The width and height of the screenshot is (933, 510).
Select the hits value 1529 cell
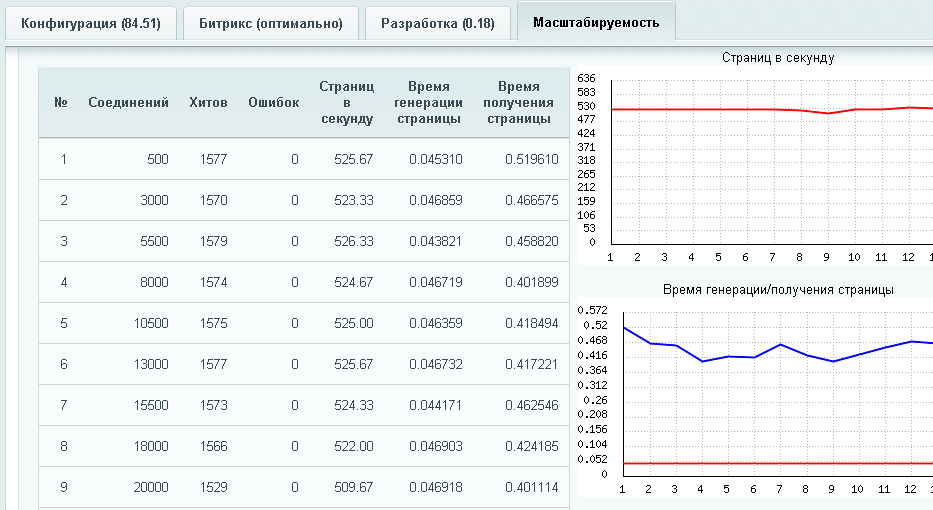coord(213,487)
